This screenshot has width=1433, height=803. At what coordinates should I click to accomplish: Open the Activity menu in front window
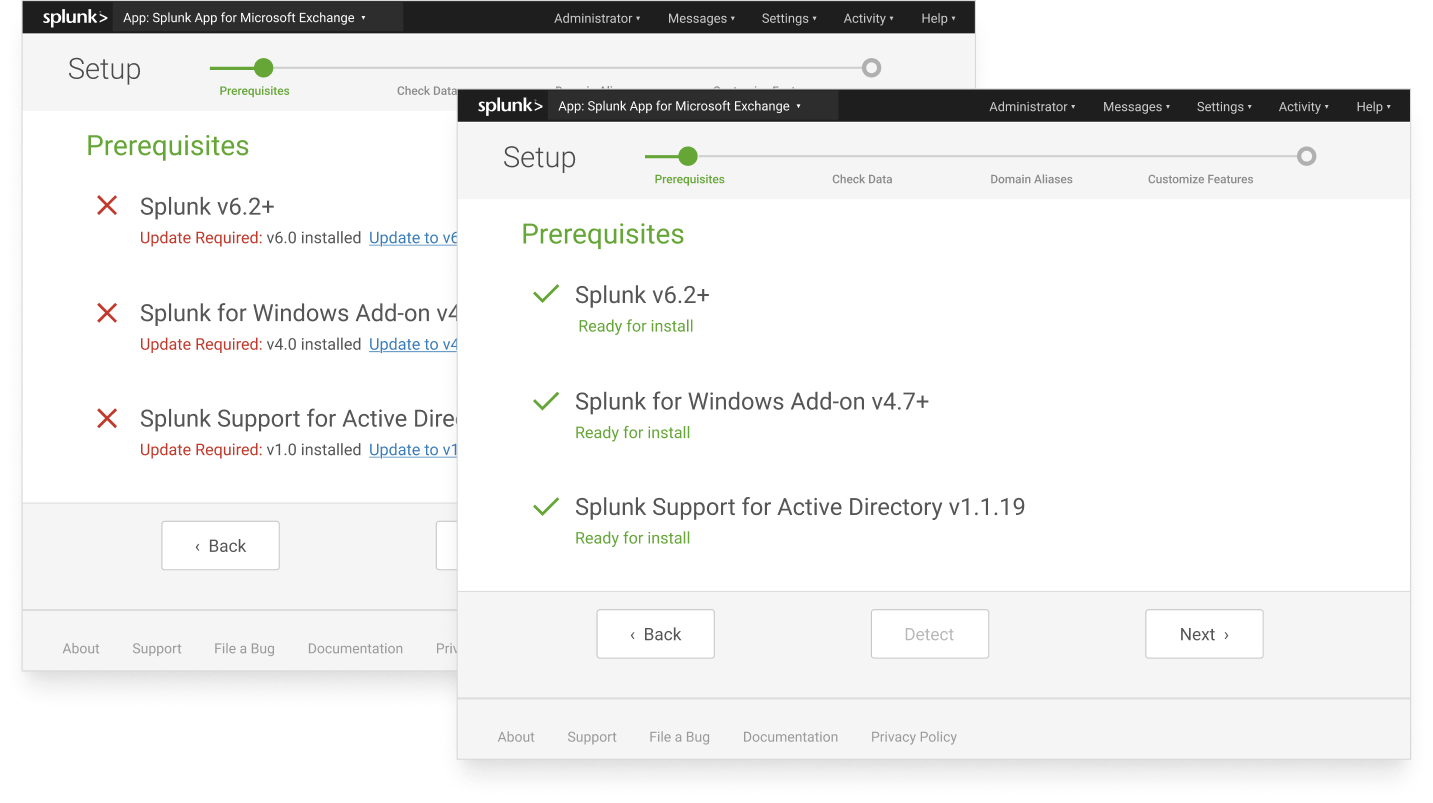tap(1303, 107)
